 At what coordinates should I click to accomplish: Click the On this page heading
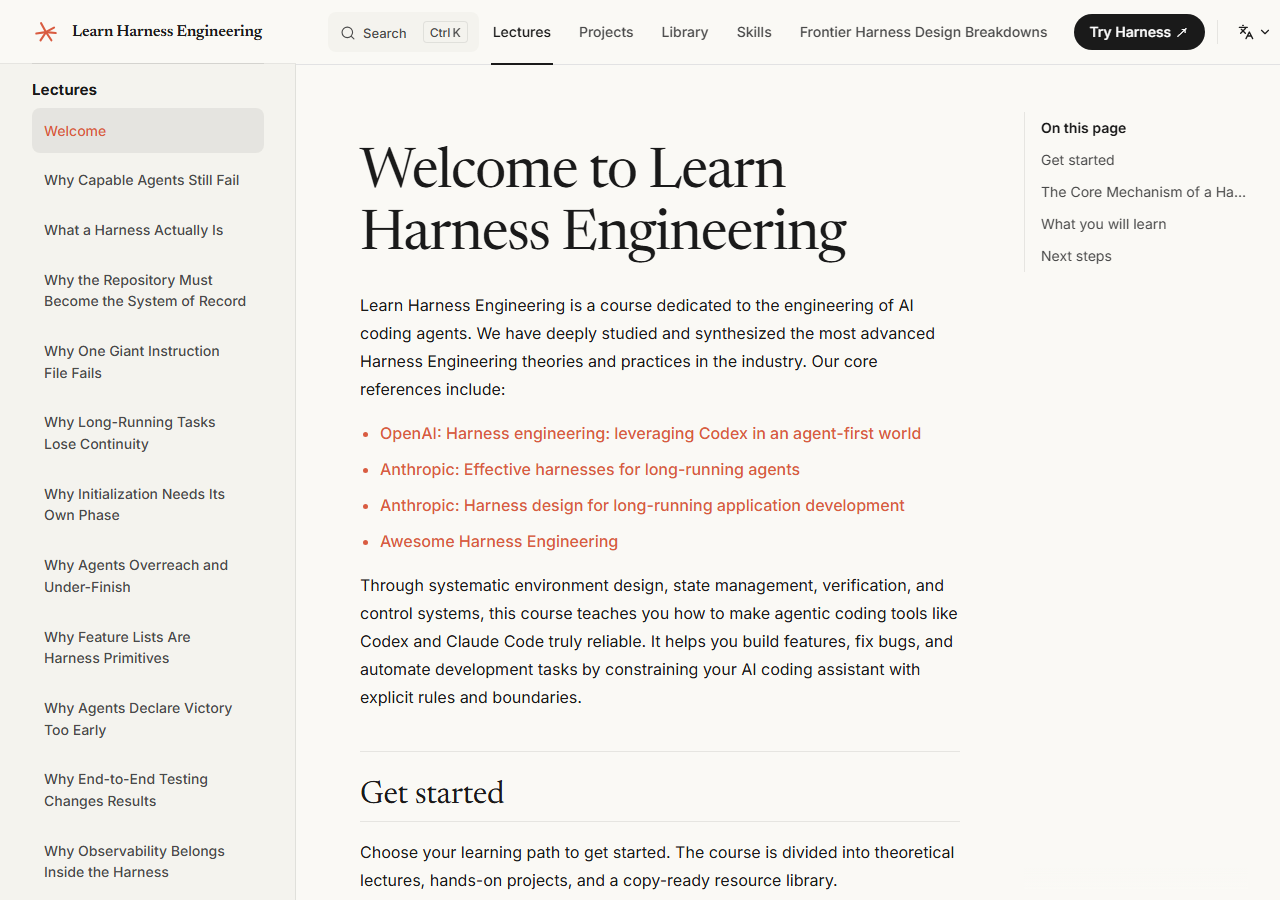(1083, 128)
